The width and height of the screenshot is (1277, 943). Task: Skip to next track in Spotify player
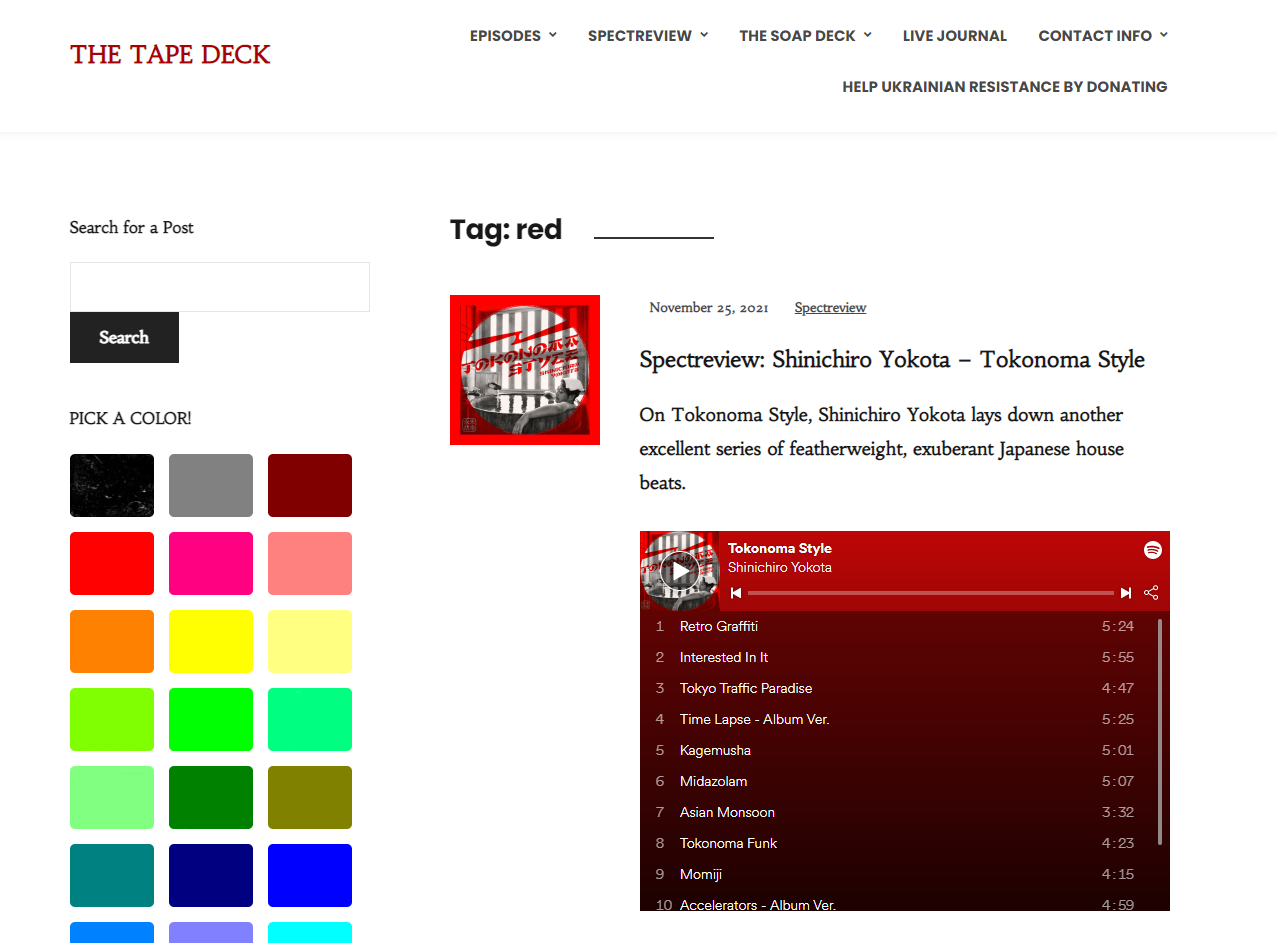click(x=1126, y=593)
